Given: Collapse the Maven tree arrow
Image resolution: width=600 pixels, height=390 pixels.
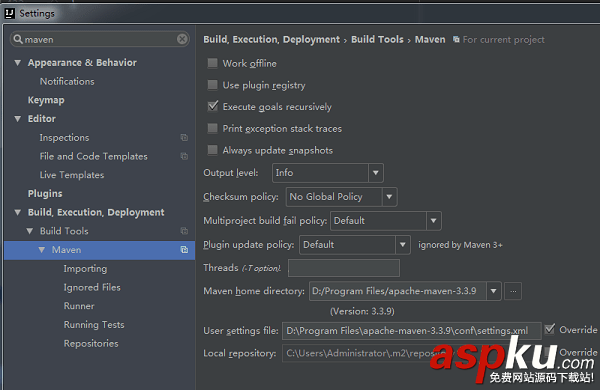Looking at the screenshot, I should coord(42,250).
